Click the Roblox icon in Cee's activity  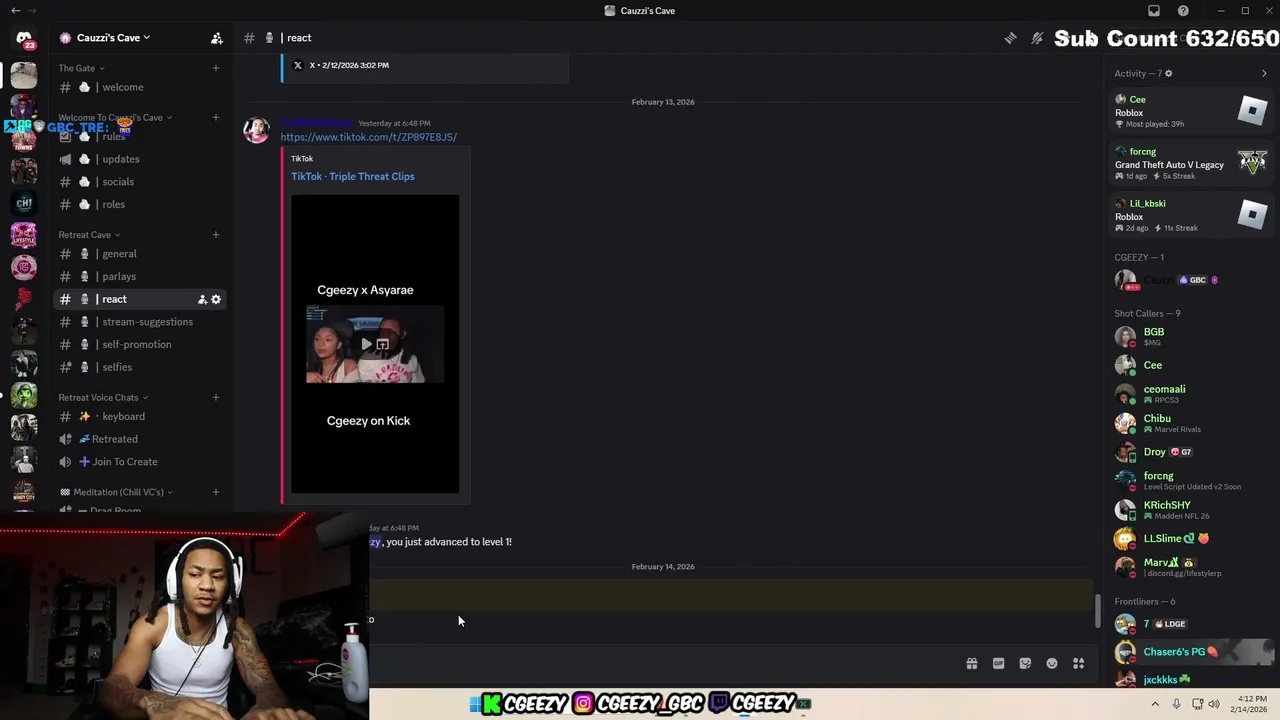pos(1252,110)
